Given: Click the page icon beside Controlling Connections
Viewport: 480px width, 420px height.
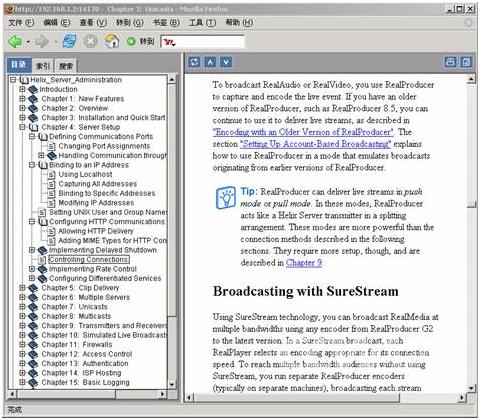Looking at the screenshot, I should point(42,260).
